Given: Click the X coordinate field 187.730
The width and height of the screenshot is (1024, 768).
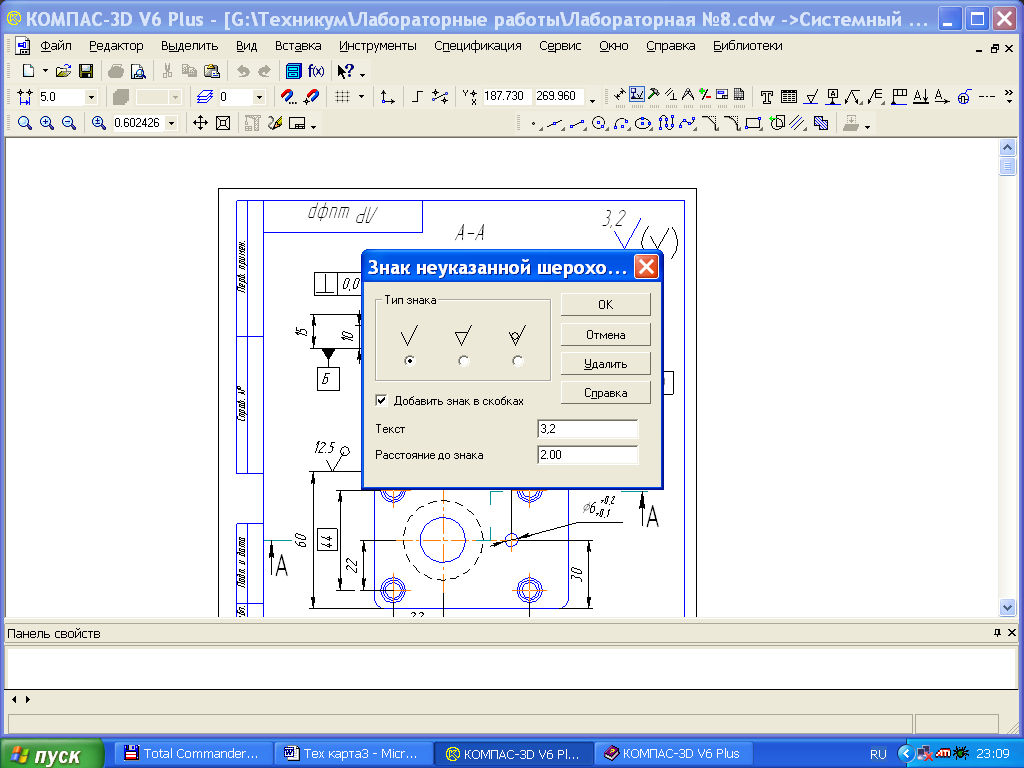Looking at the screenshot, I should (505, 96).
